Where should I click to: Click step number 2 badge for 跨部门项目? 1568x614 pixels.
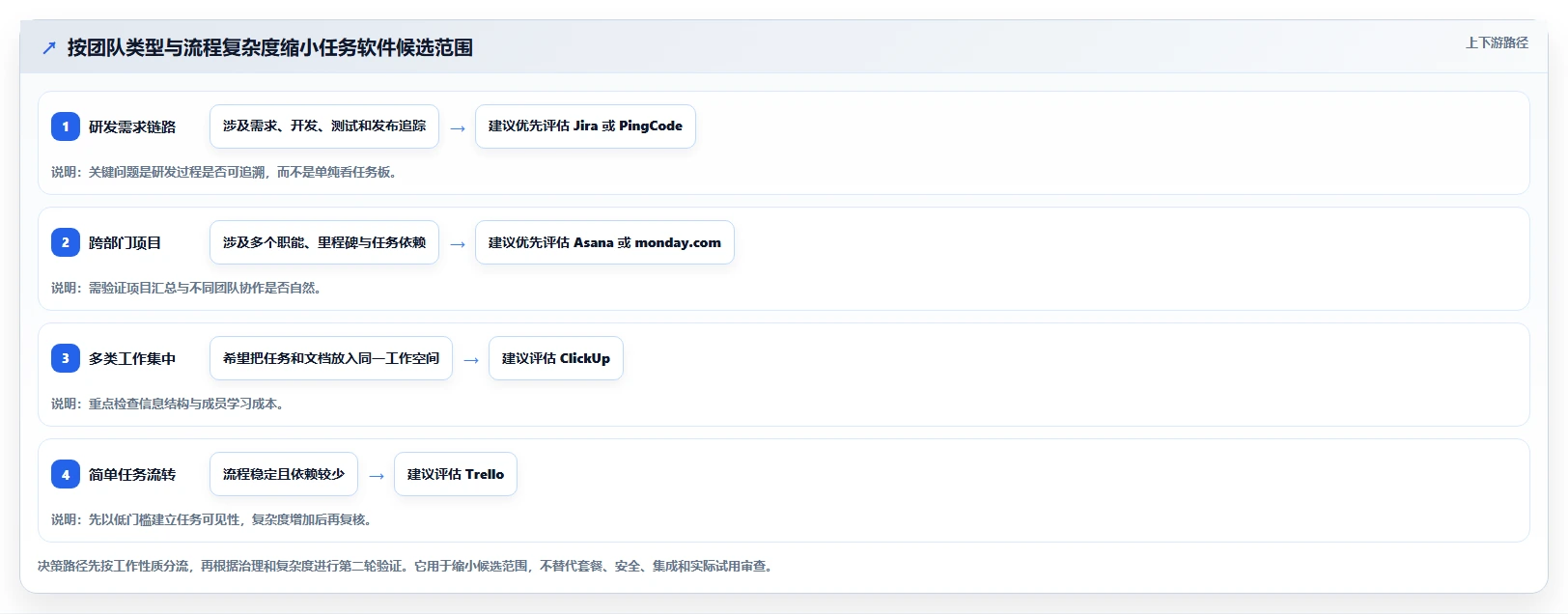coord(66,242)
